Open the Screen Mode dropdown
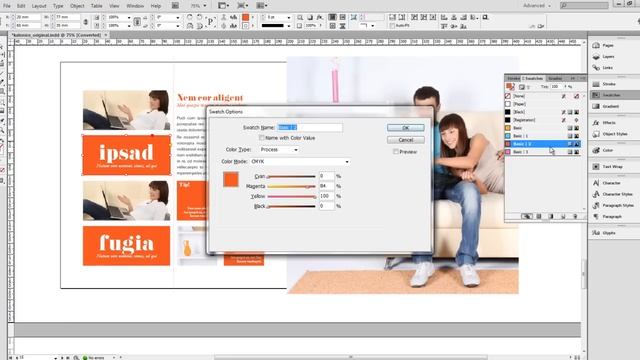The width and height of the screenshot is (640, 360). tap(242, 6)
